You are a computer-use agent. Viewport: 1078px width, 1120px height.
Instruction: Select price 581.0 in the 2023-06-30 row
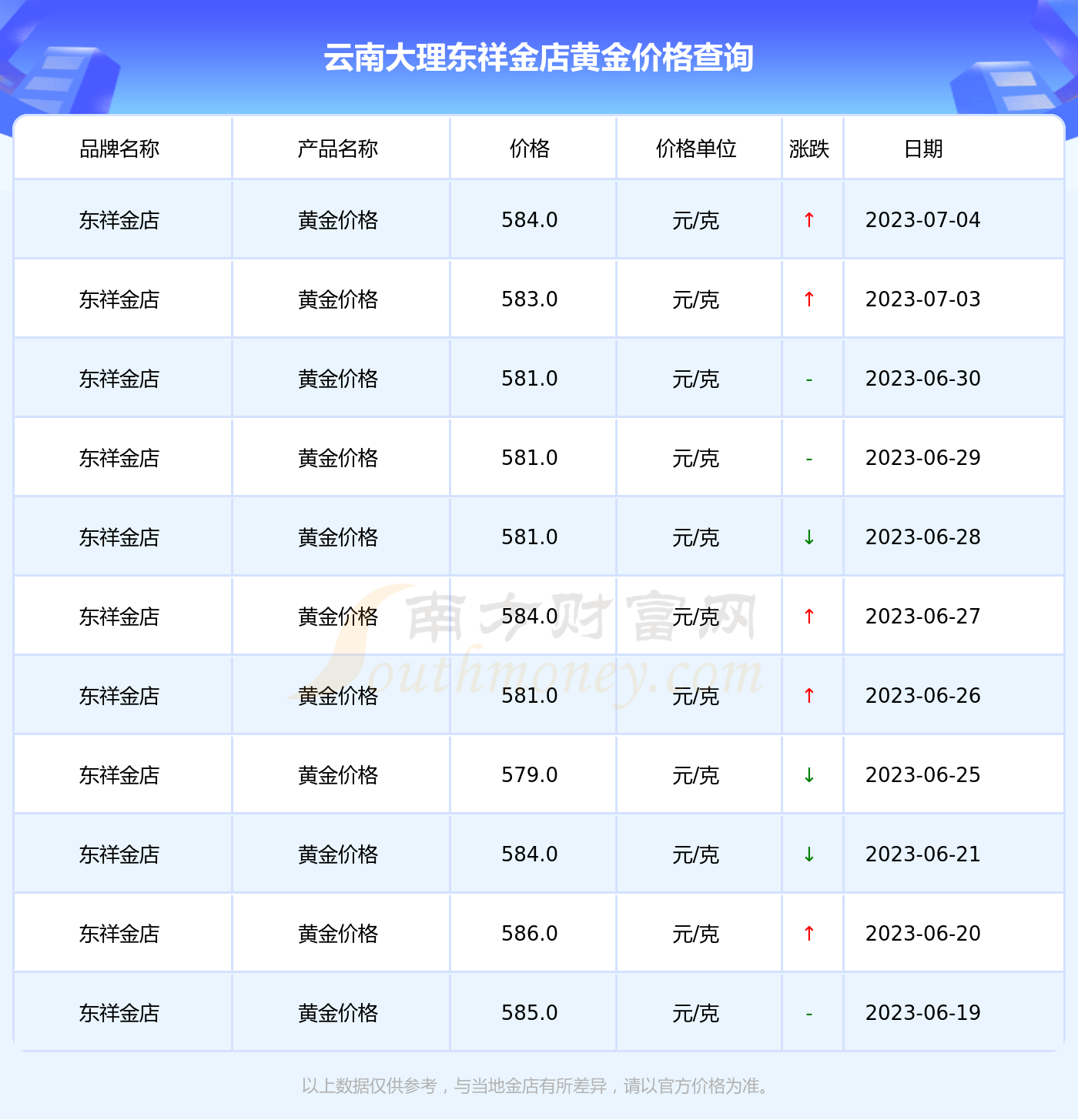[x=530, y=379]
